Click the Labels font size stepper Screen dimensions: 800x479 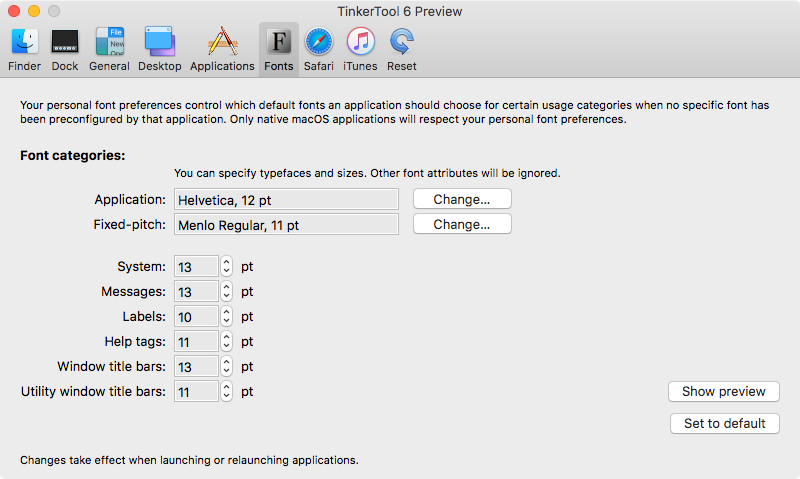tap(227, 316)
